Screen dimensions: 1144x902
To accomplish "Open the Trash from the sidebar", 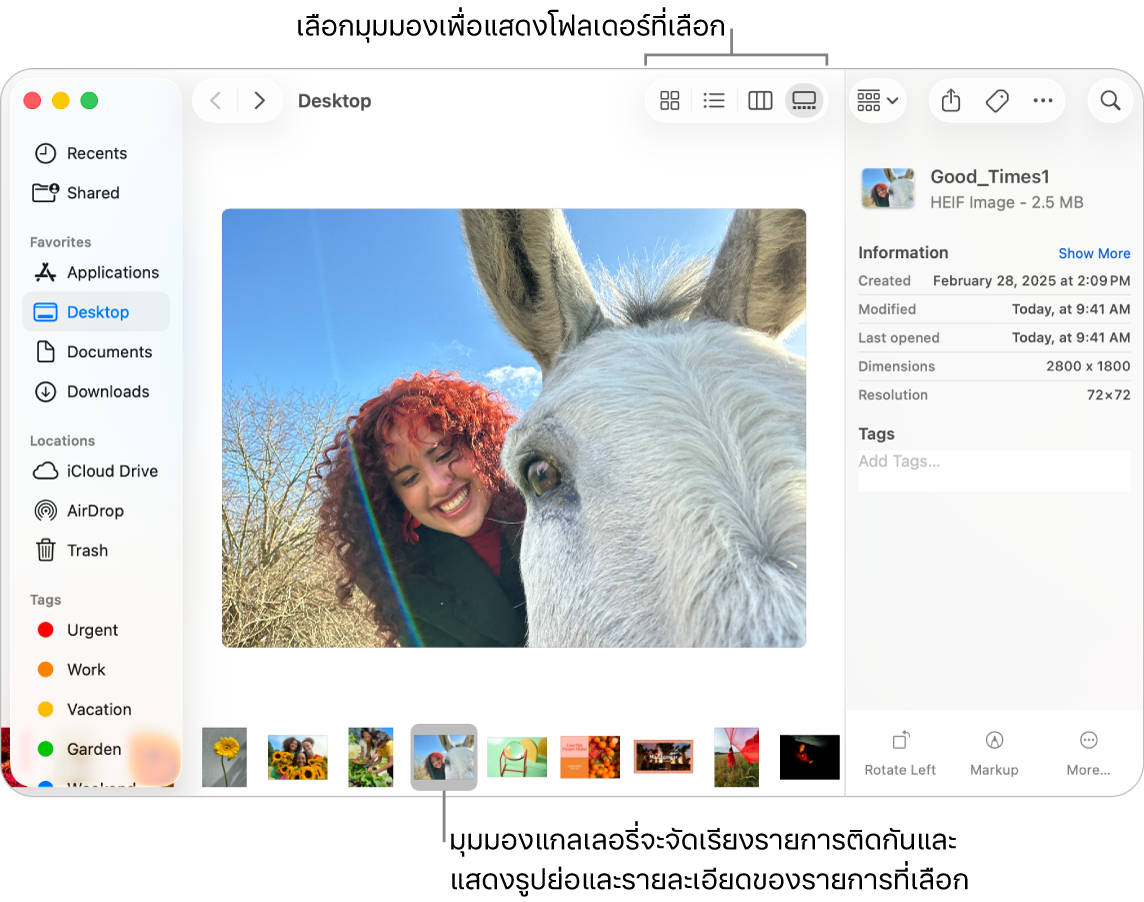I will [87, 551].
